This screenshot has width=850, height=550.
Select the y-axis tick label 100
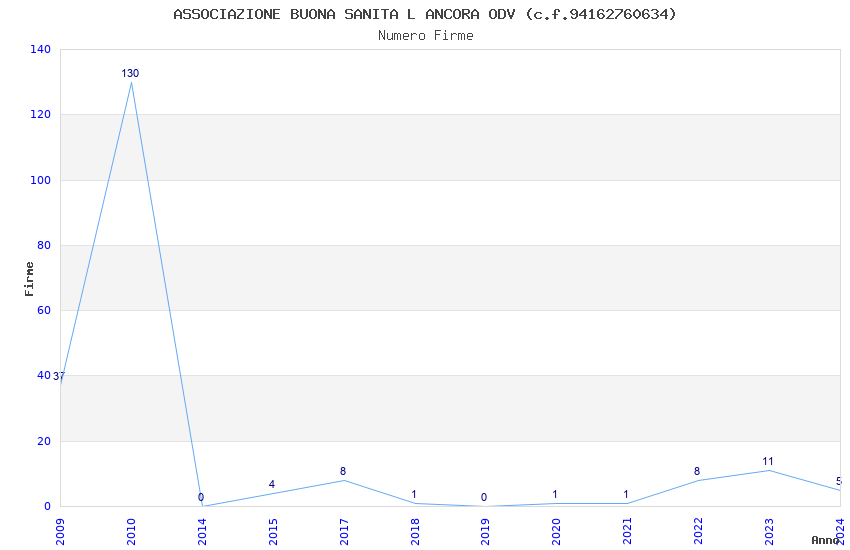(x=40, y=180)
